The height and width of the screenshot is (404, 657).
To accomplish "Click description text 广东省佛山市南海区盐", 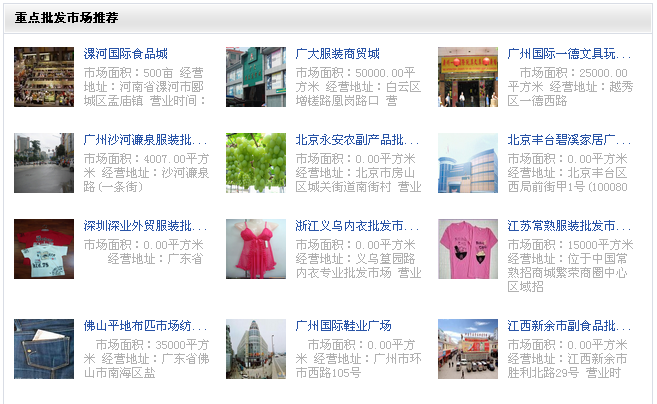I will point(146,366).
